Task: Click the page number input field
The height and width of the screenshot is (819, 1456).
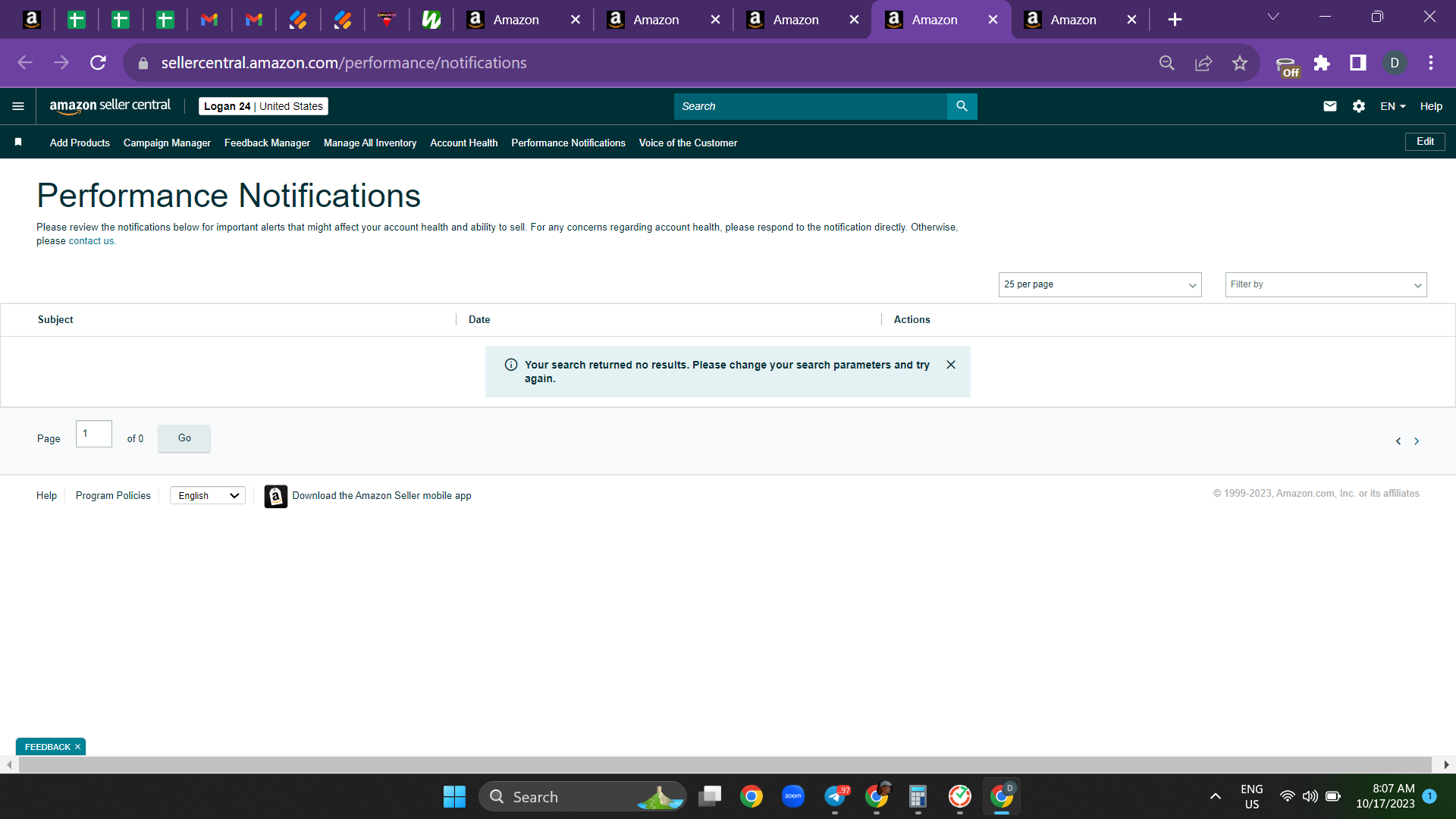Action: (x=94, y=434)
